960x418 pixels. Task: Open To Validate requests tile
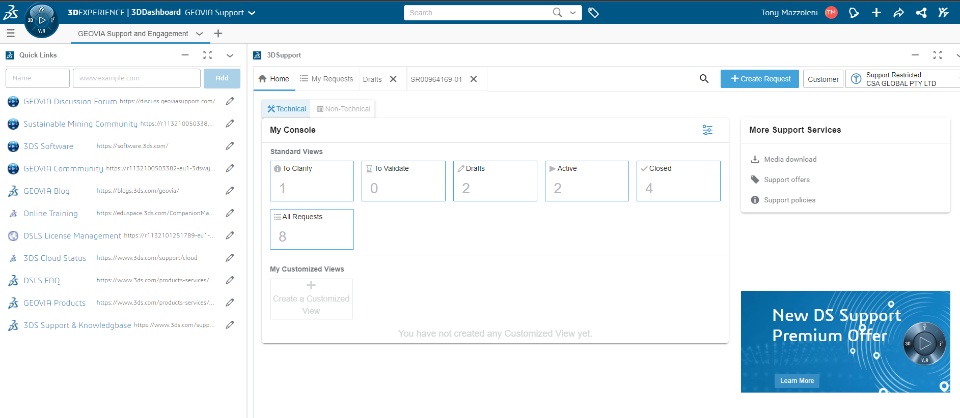(403, 181)
